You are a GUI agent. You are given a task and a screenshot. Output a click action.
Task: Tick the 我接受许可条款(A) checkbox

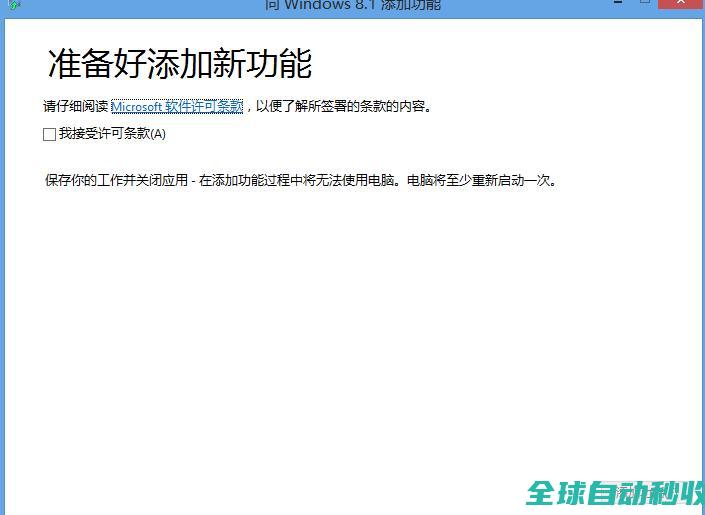[49, 134]
